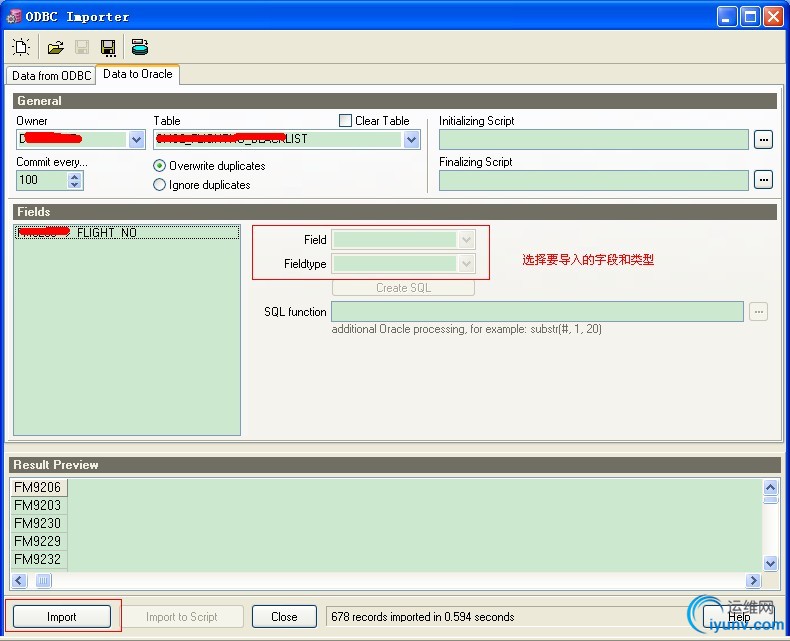
Task: Switch to Data from ODBC tab
Action: click(51, 76)
